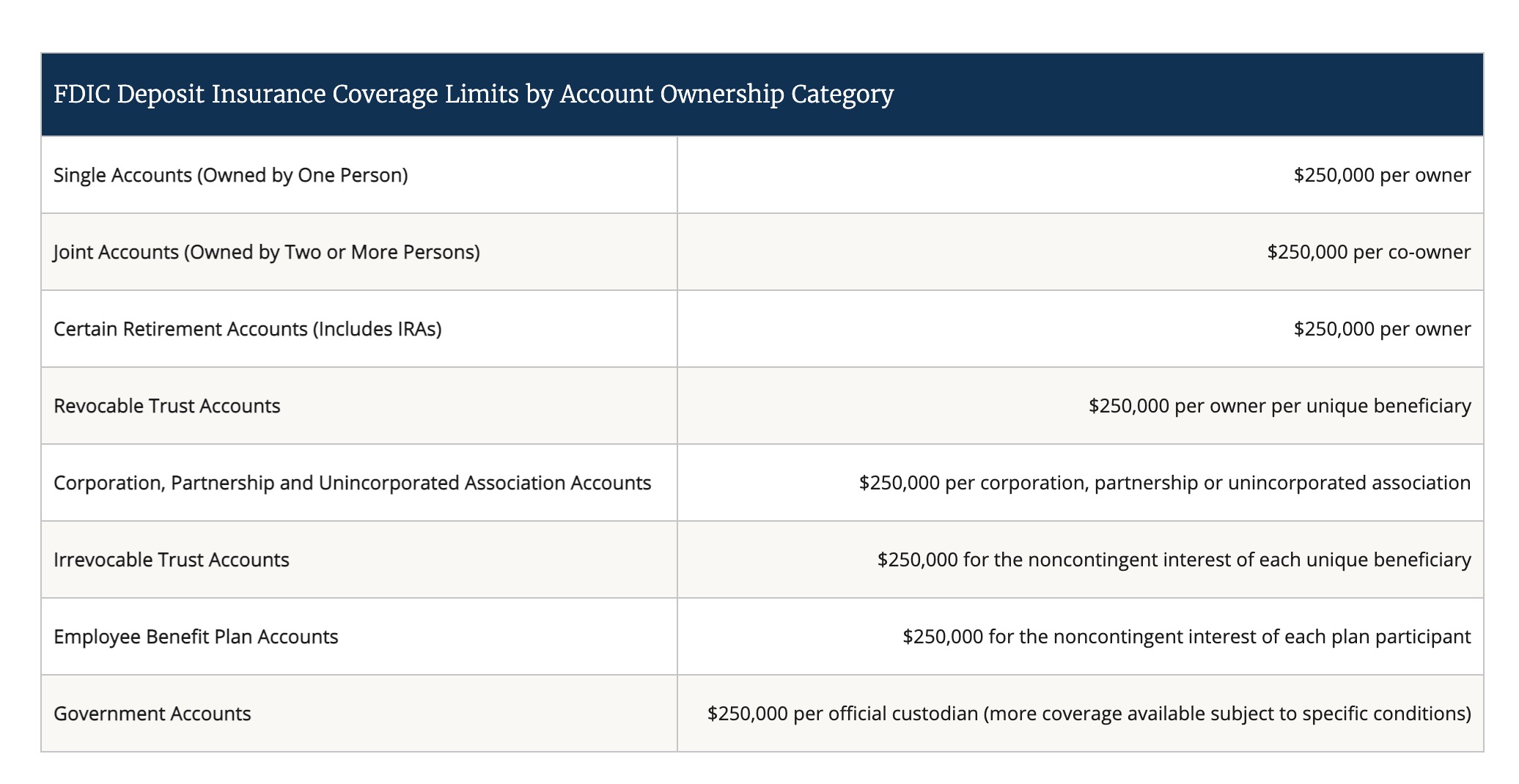
Task: Click the "(Owned by One Person)" parenthetical text
Action: tap(303, 175)
